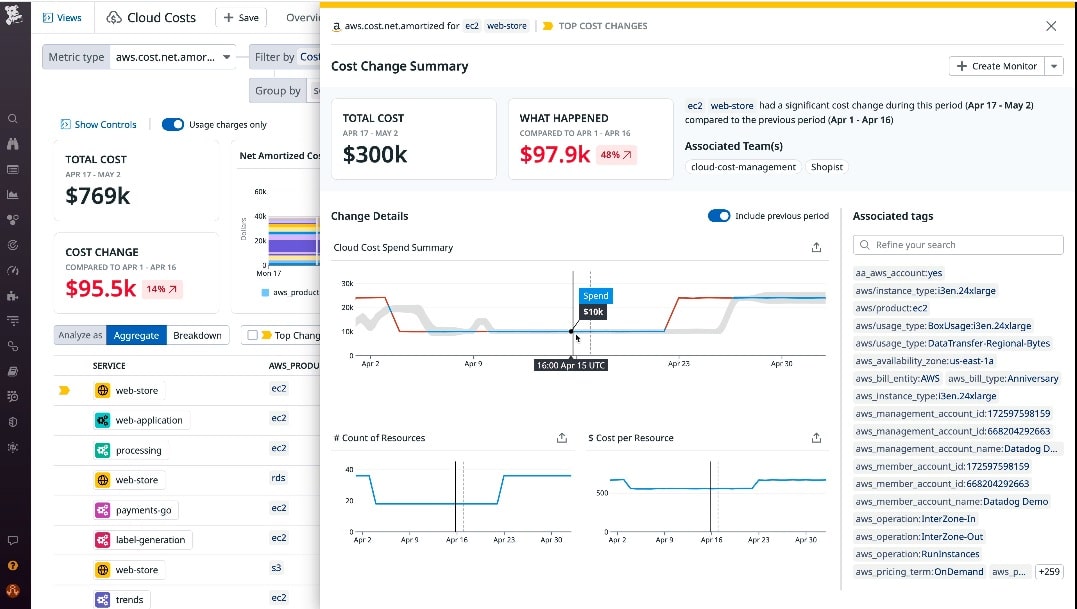Click the web-store tag in breadcrumb
Screen dimensions: 1077x609
click(507, 26)
